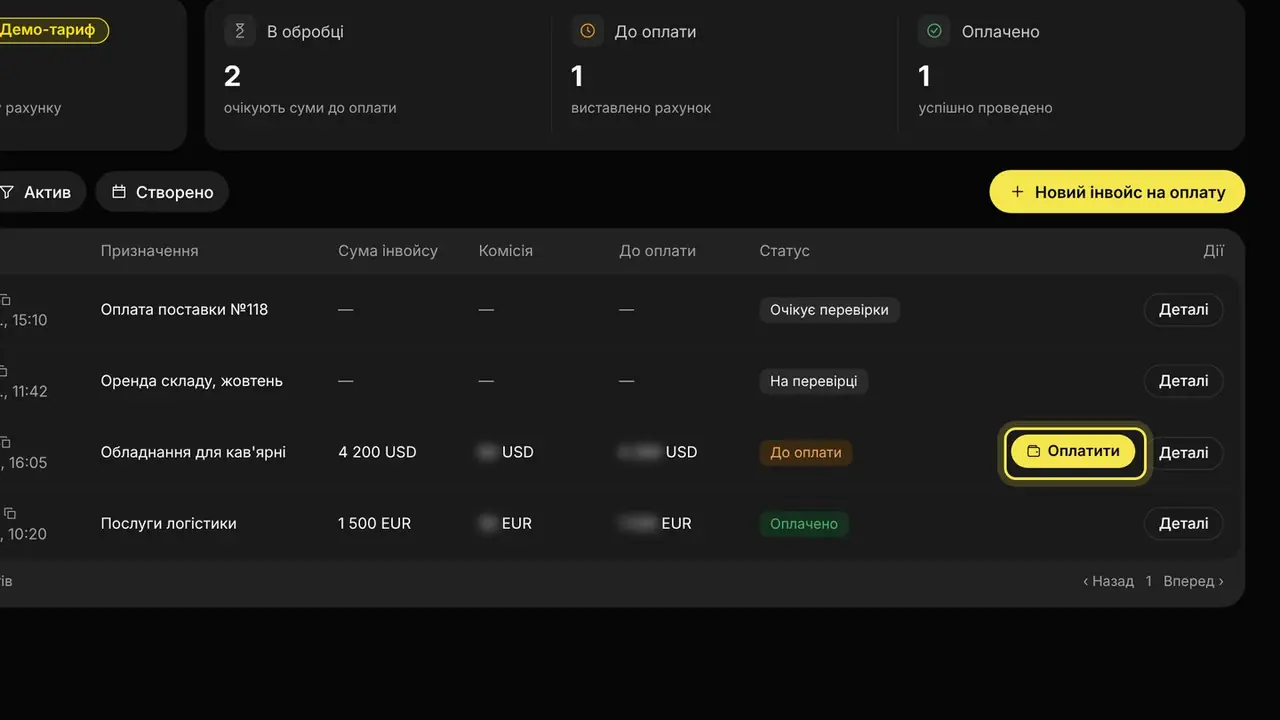
Task: Copy the ID in the 16:05 row
Action: pos(5,442)
